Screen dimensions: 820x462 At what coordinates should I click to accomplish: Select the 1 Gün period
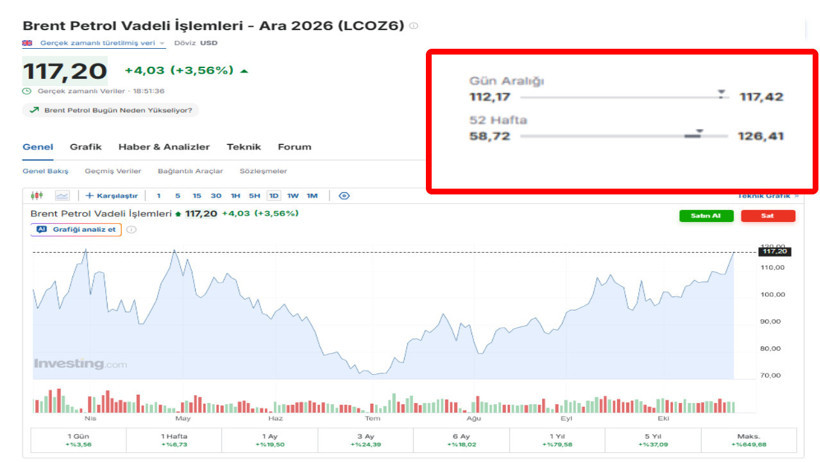(x=78, y=440)
